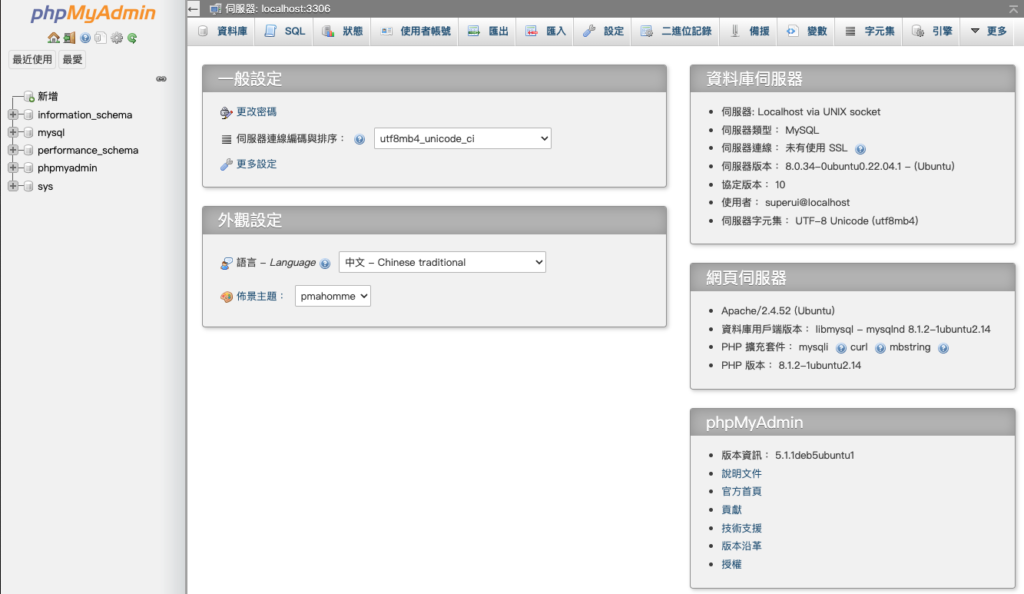
Task: Open the 設定 tab
Action: pyautogui.click(x=603, y=31)
